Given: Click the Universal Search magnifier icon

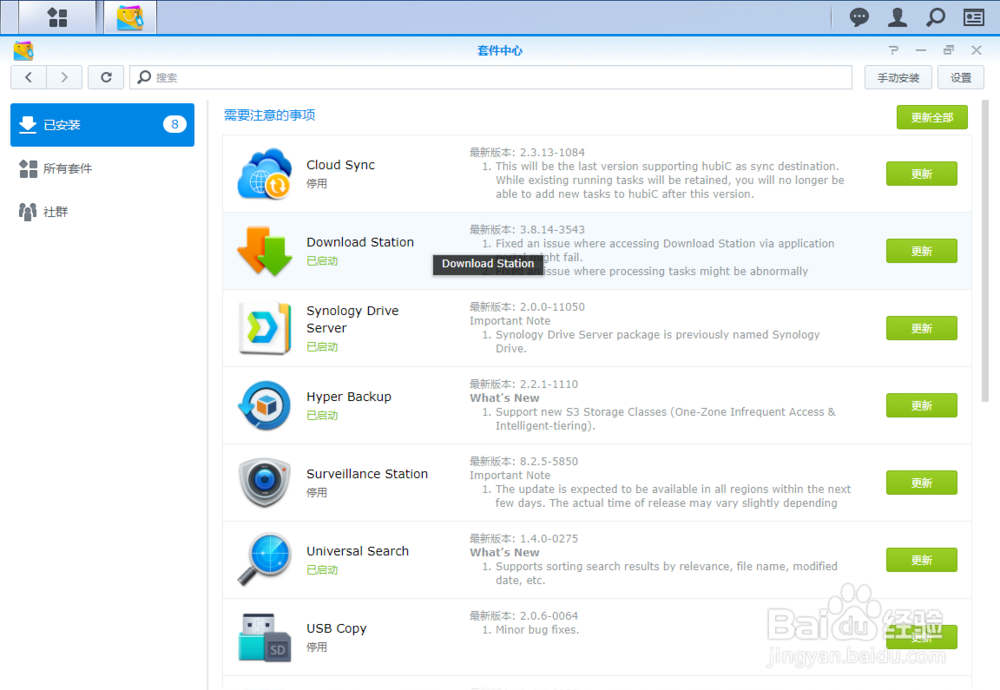Looking at the screenshot, I should 265,559.
